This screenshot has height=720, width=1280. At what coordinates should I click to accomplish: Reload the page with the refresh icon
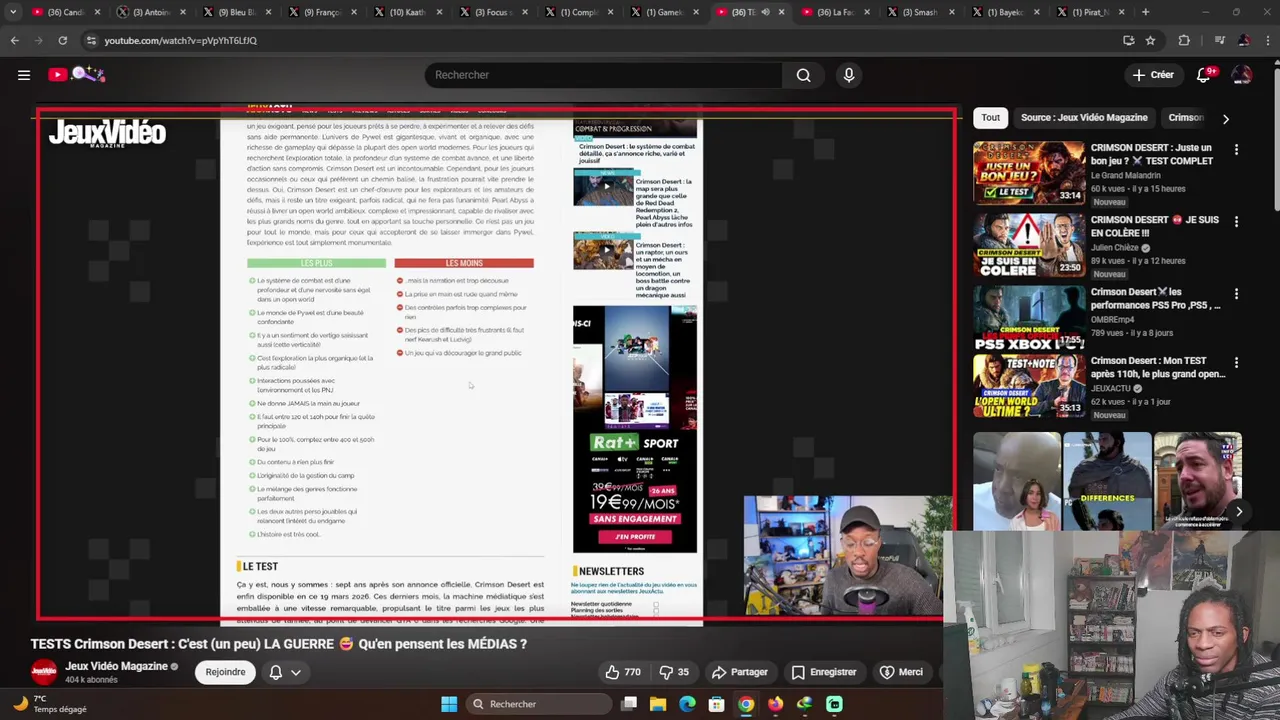point(62,40)
